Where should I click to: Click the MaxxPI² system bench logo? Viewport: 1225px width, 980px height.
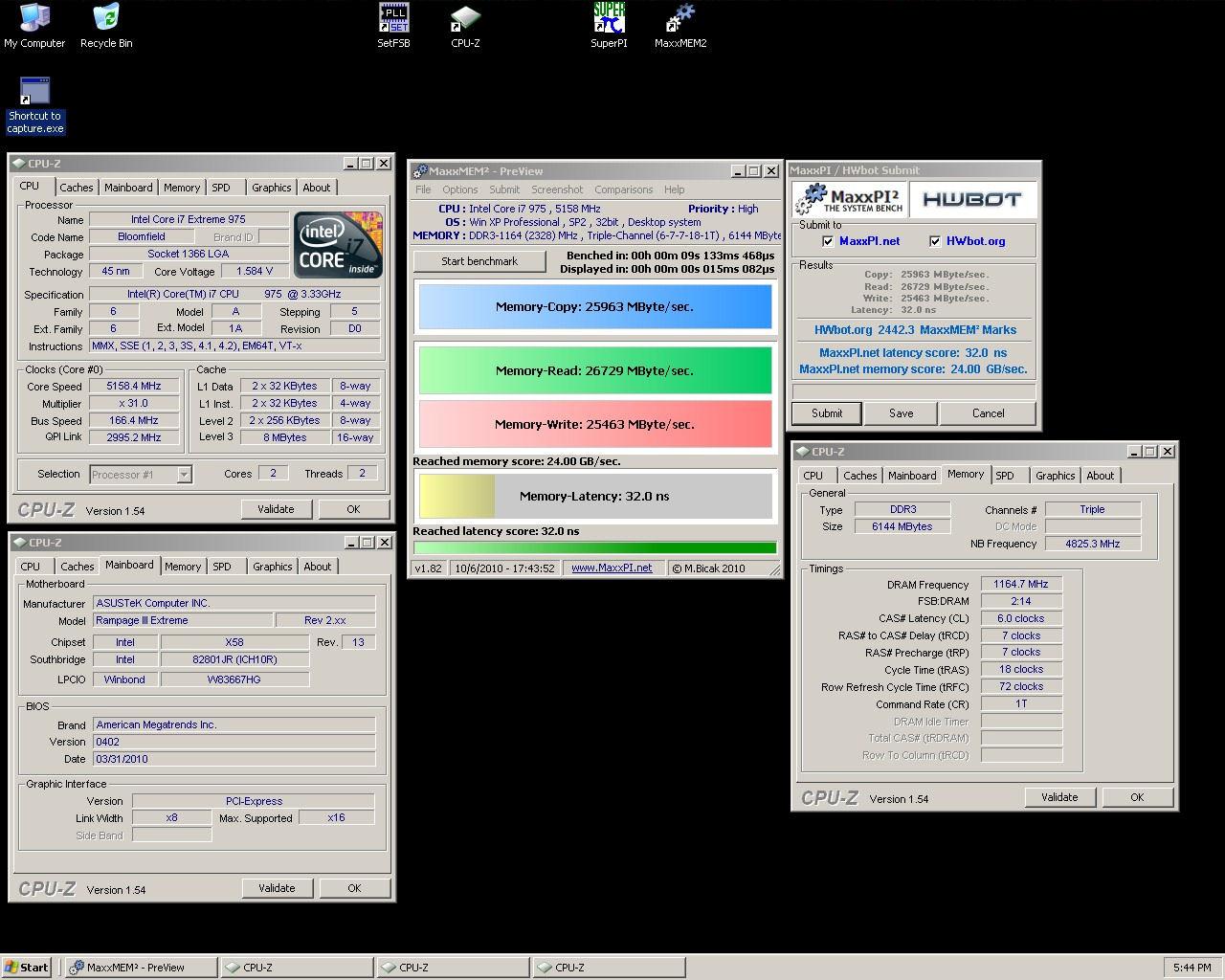850,199
